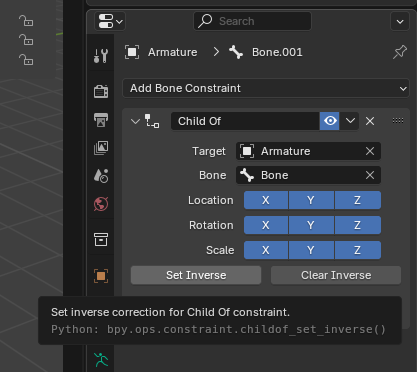Edit the Child Of constraint name field
The image size is (417, 372).
[245, 121]
